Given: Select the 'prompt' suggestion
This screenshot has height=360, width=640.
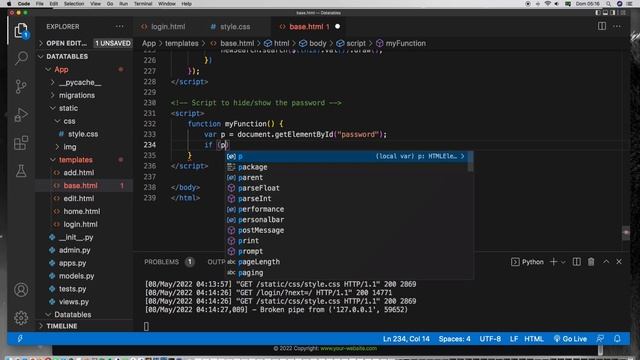Looking at the screenshot, I should 349,251.
